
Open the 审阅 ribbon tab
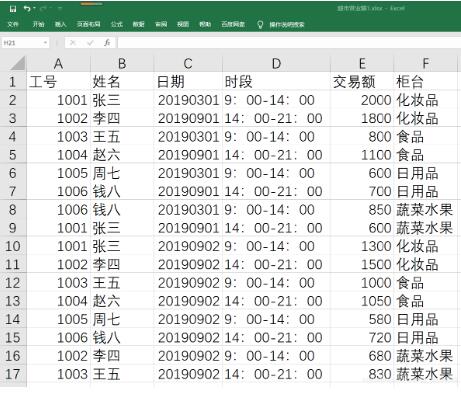point(161,24)
